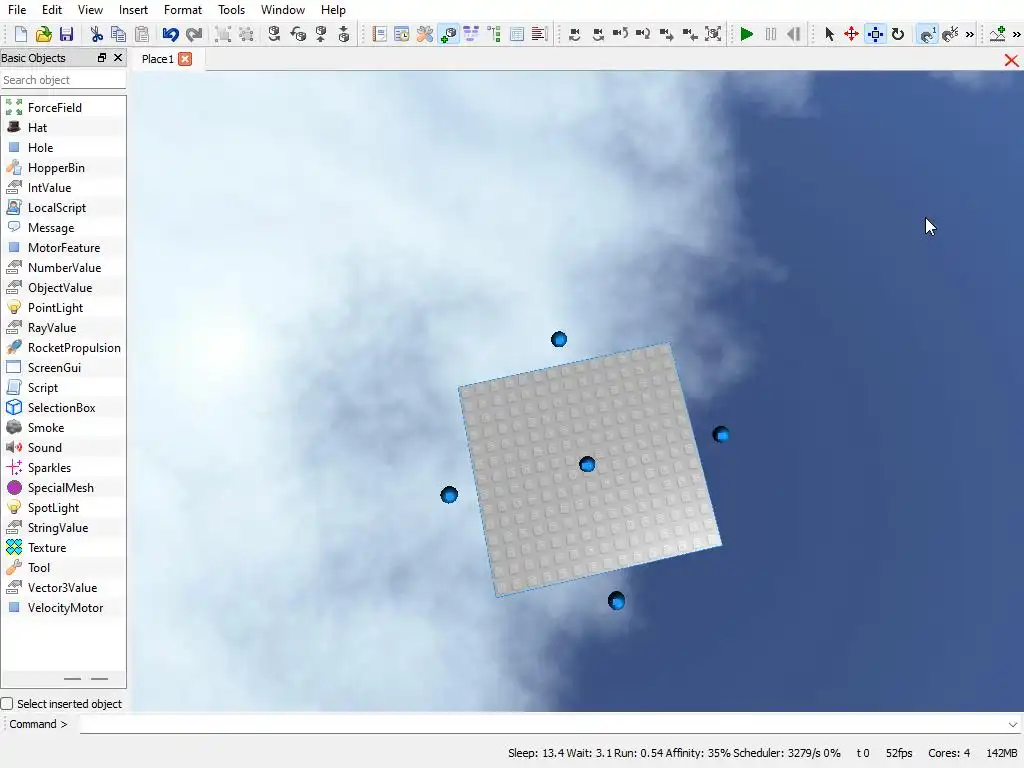Click the add terrain icon
Image resolution: width=1024 pixels, height=768 pixels.
(997, 34)
